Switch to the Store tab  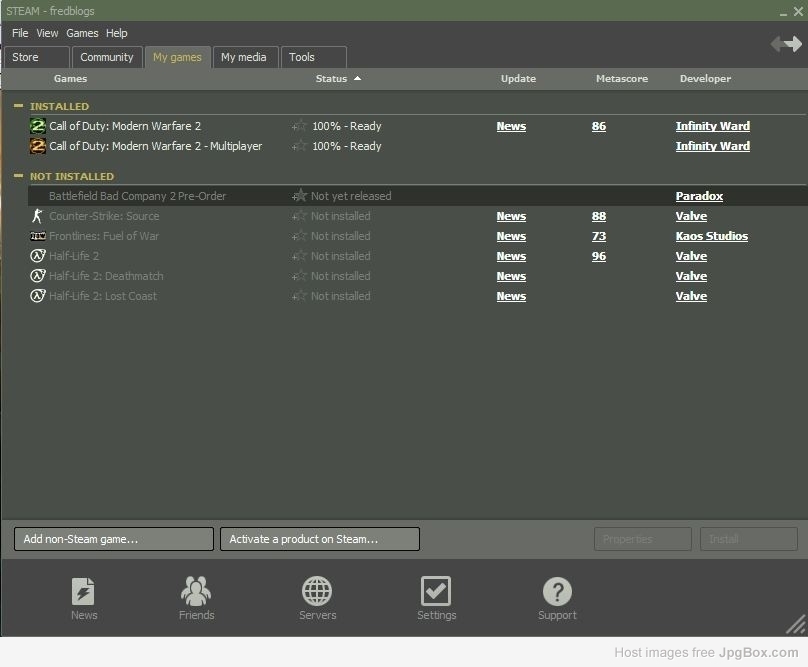[x=36, y=57]
